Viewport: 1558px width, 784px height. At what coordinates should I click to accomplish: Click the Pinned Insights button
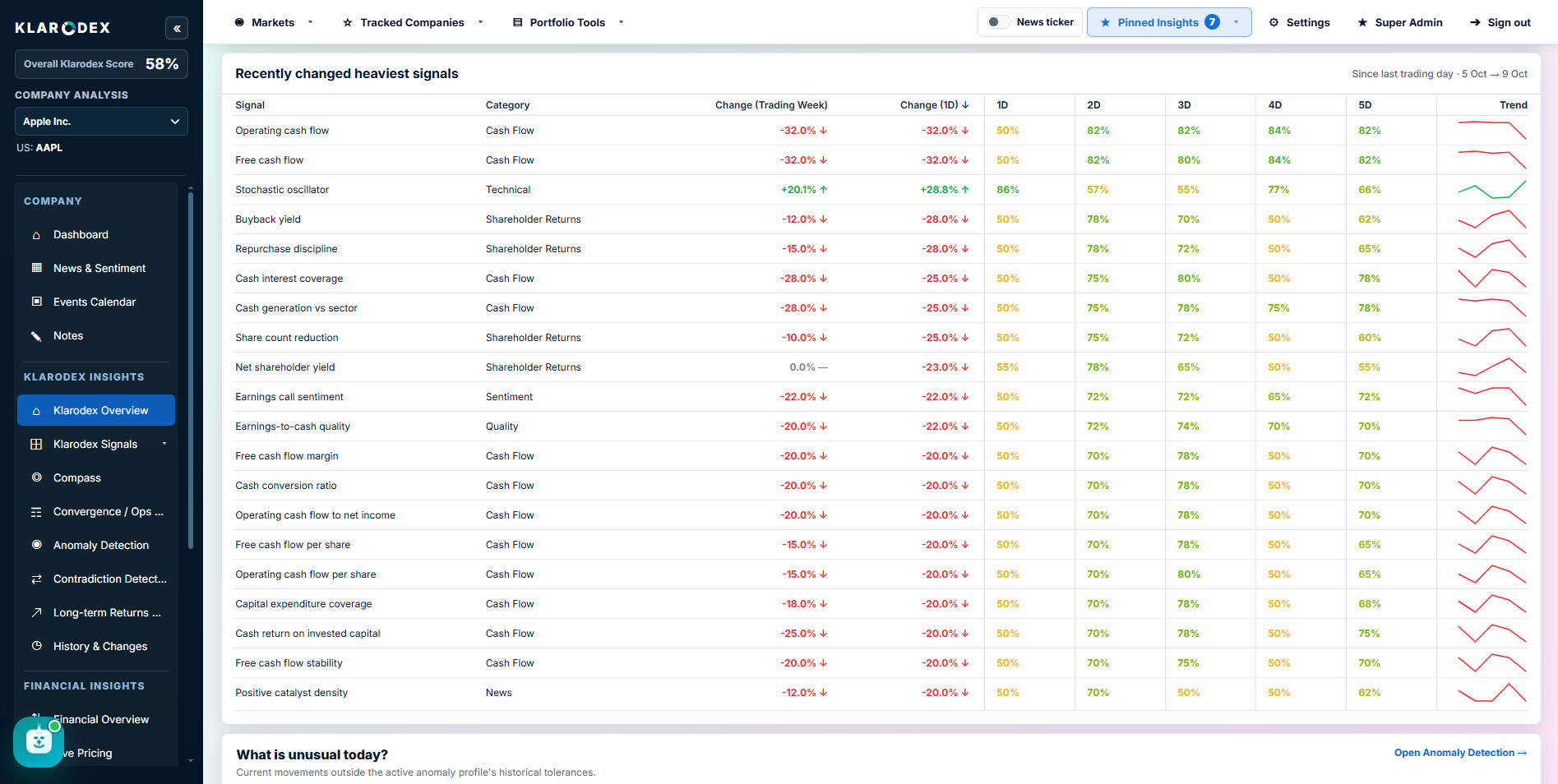tap(1169, 22)
